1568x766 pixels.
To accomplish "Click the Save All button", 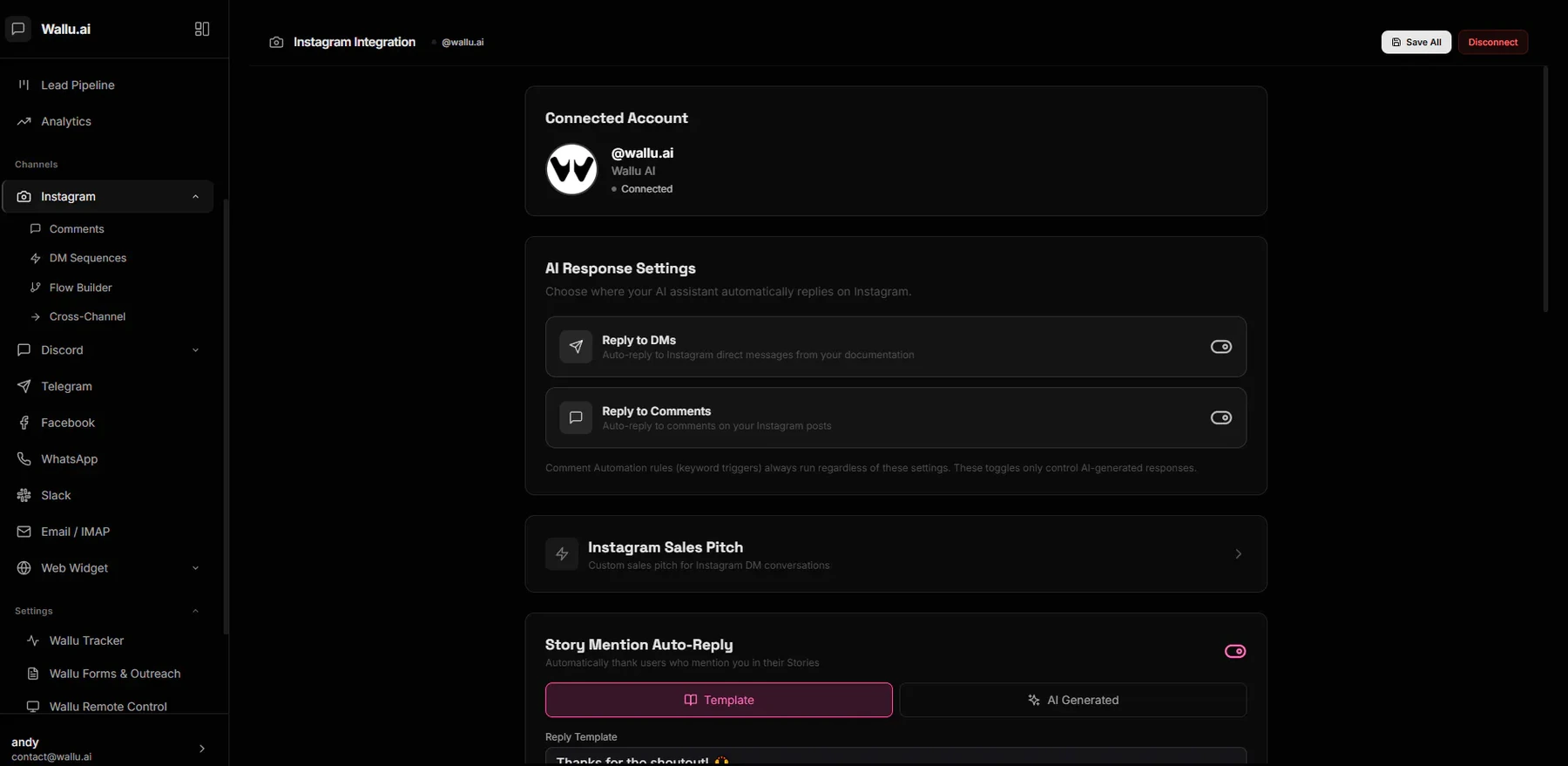I will 1416,42.
